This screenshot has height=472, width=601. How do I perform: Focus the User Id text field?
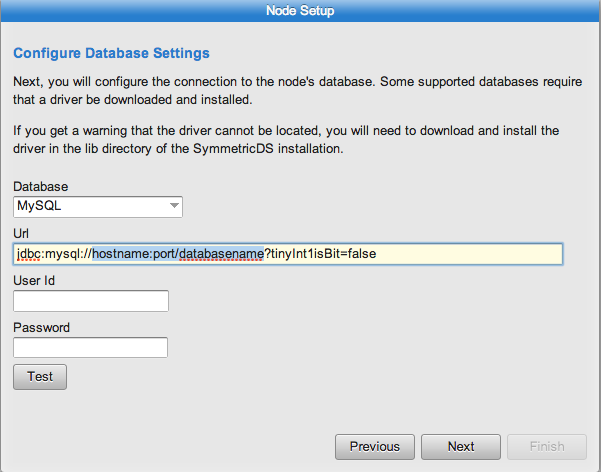pyautogui.click(x=91, y=301)
